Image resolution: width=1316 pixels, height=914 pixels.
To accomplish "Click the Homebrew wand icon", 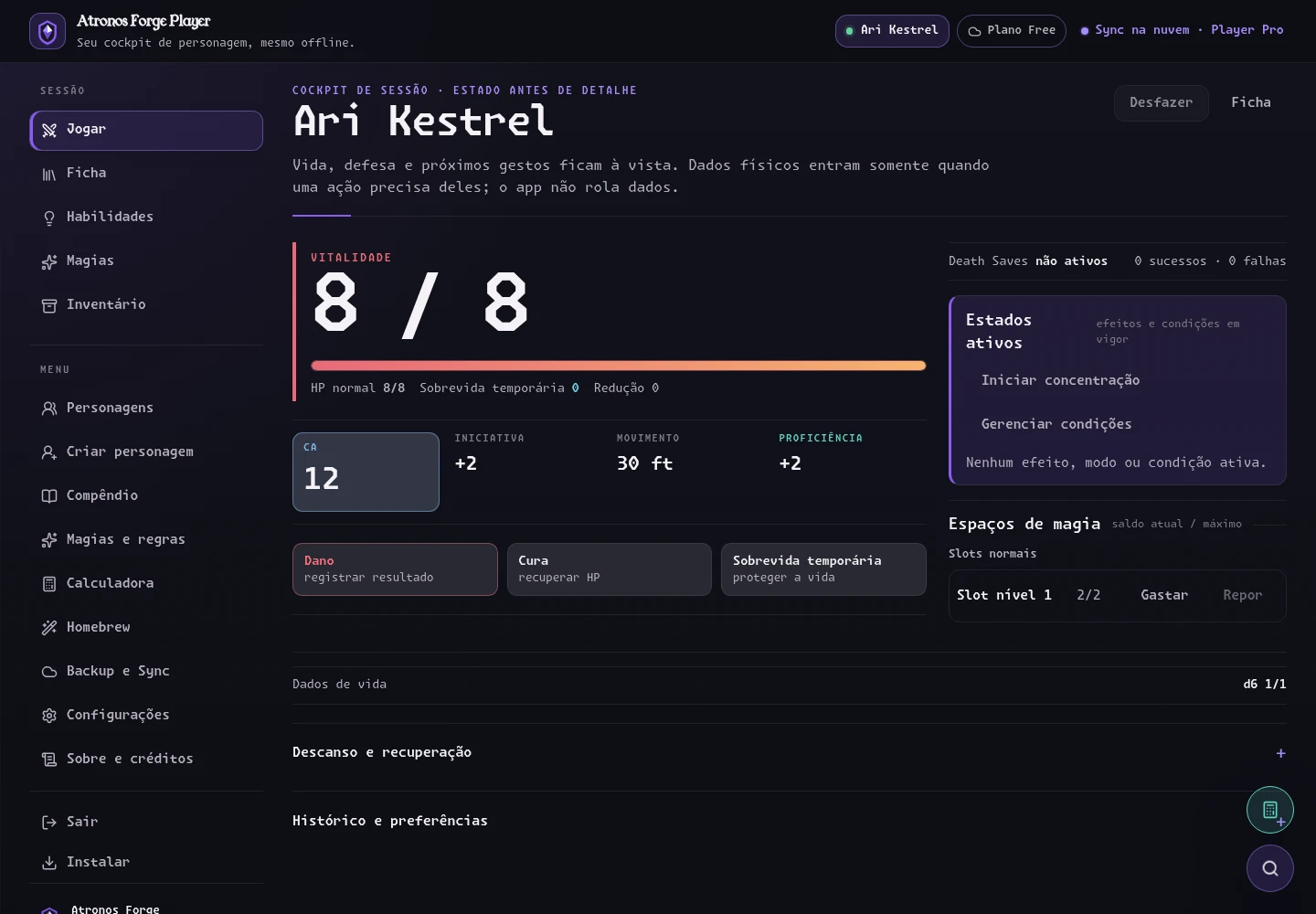I will click(49, 628).
